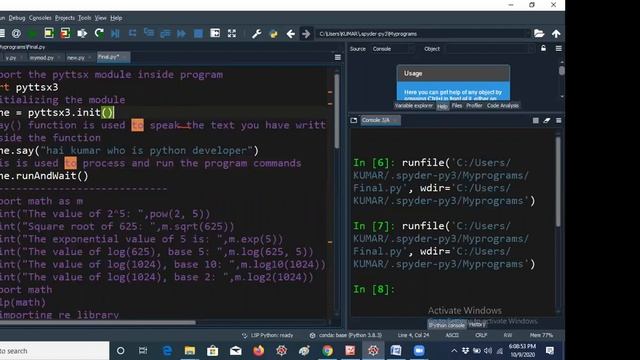Click the Object combo box in Help
Screen dimensions: 640x360
pyautogui.click(x=490, y=49)
